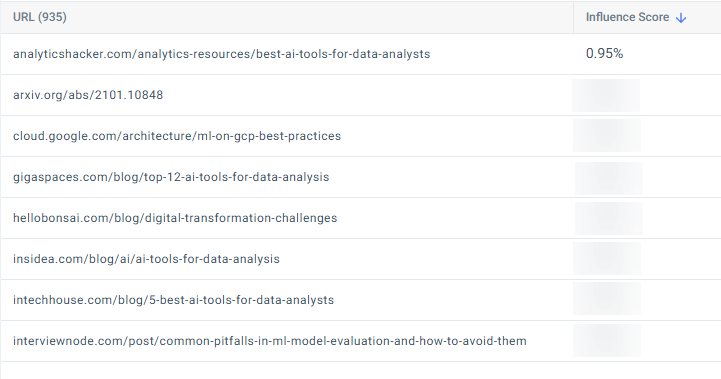Click the URL (935) column header
This screenshot has width=721, height=379.
coord(40,17)
